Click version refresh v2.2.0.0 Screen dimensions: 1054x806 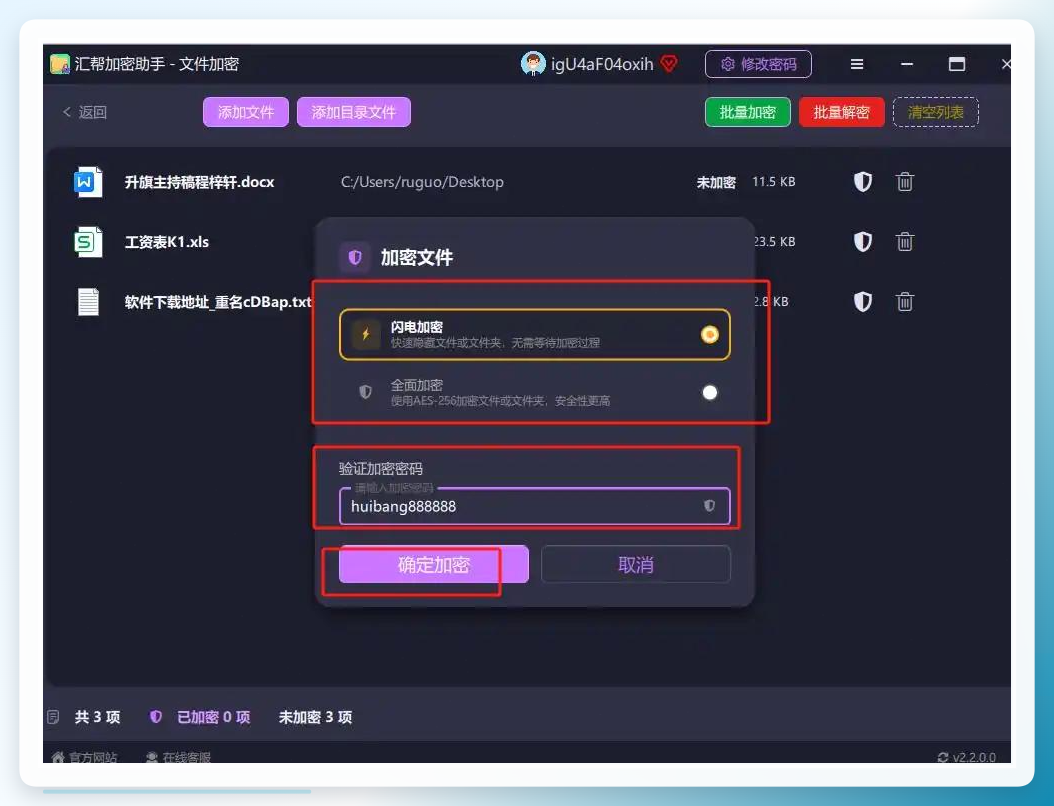967,757
